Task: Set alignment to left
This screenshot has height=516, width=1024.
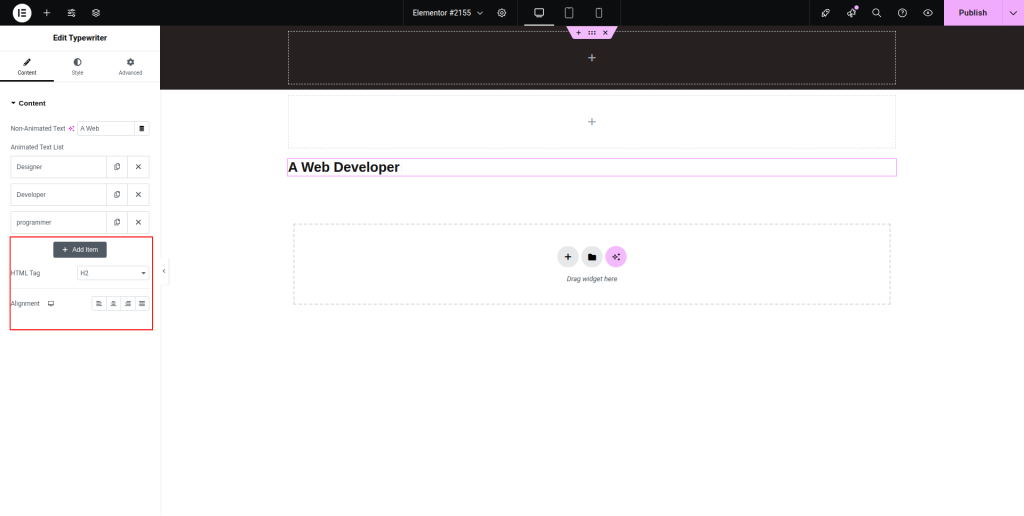Action: [x=99, y=304]
